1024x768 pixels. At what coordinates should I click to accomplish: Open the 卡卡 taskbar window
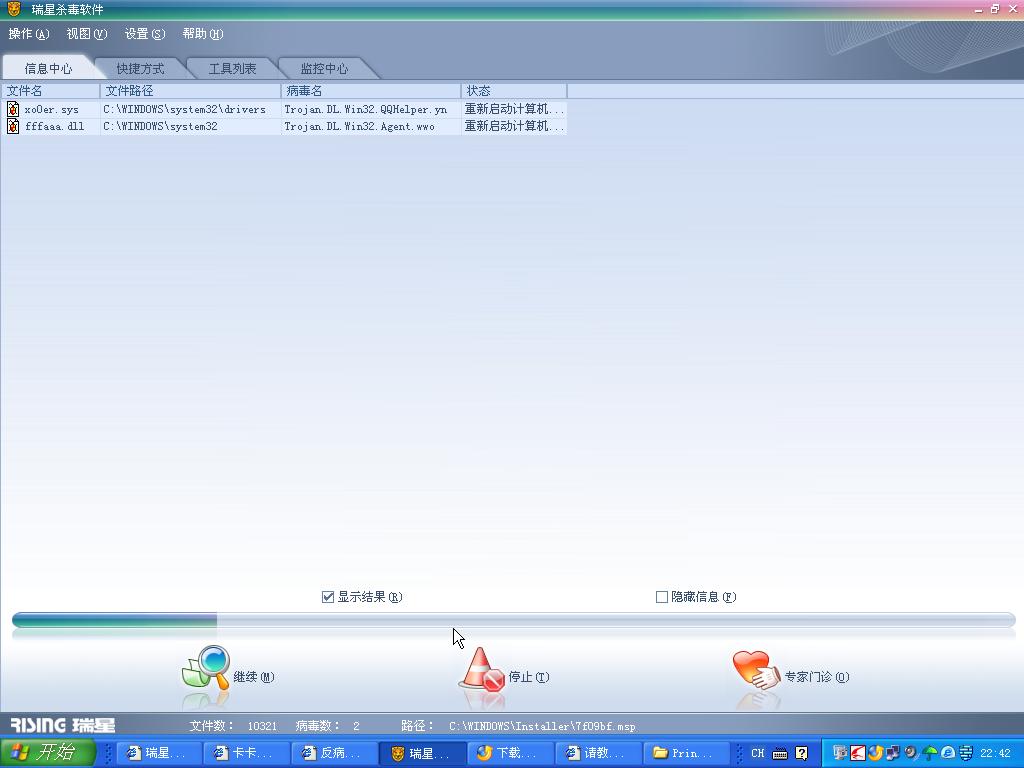tap(246, 754)
